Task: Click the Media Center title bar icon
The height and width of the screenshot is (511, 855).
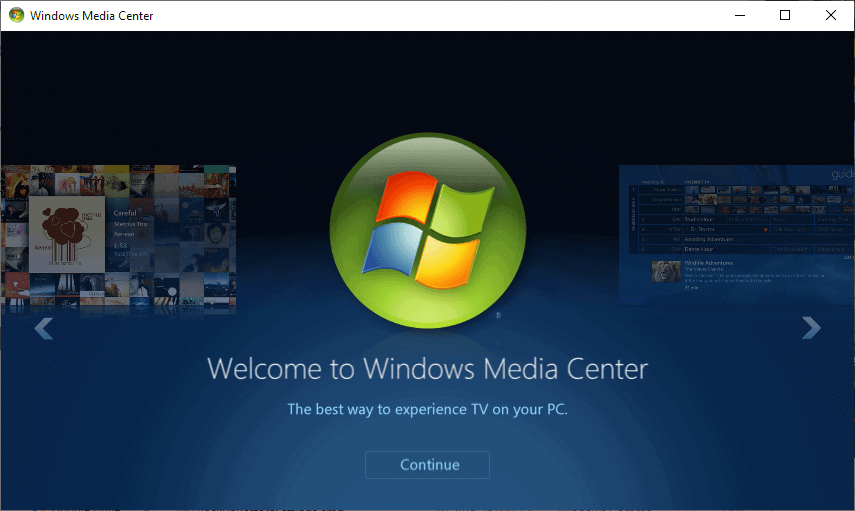Action: pyautogui.click(x=16, y=15)
